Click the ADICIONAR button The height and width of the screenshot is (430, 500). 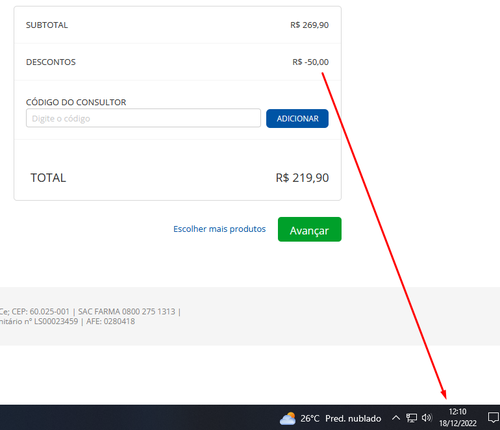(297, 118)
